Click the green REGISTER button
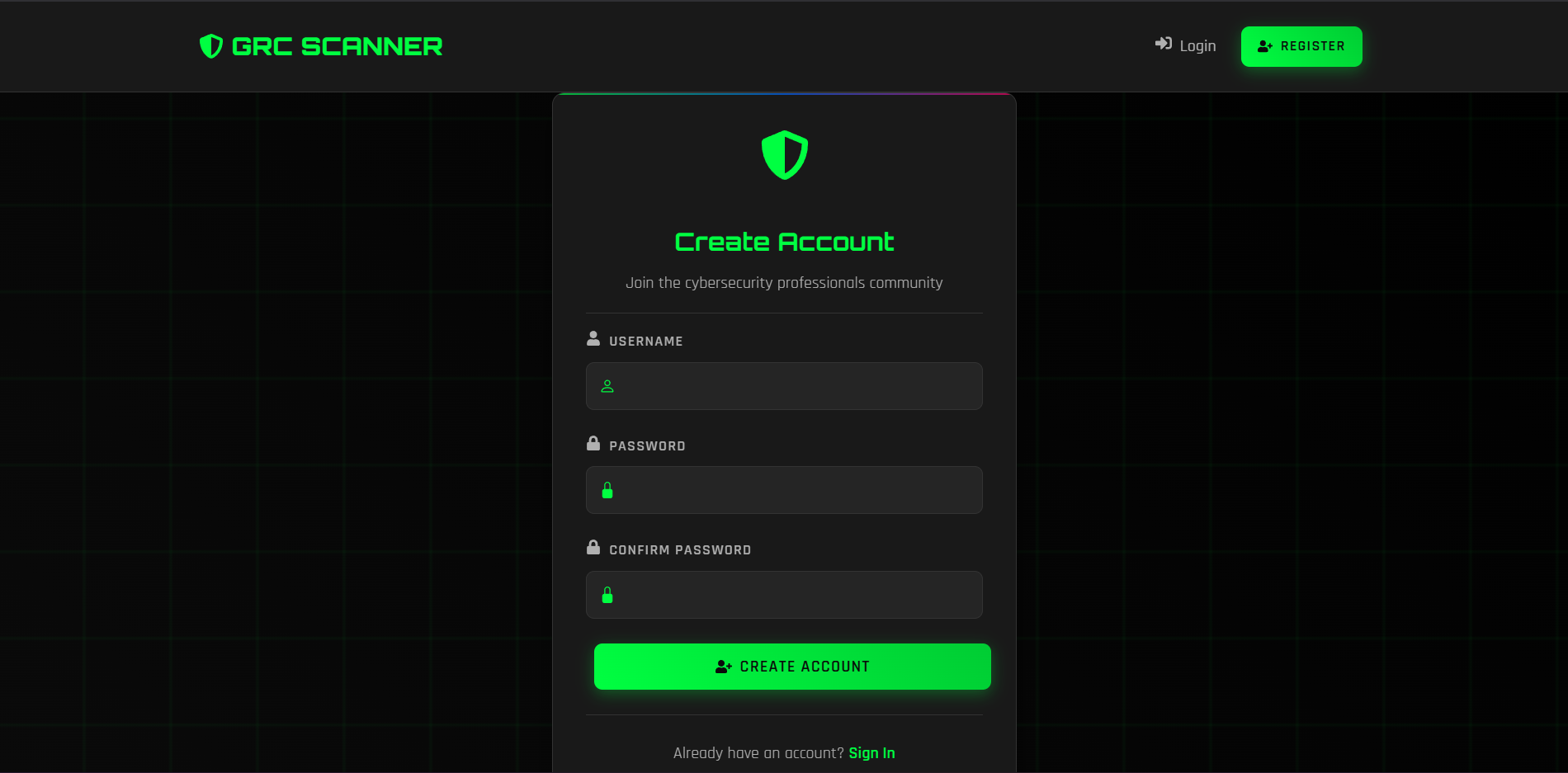The image size is (1568, 773). pos(1301,46)
